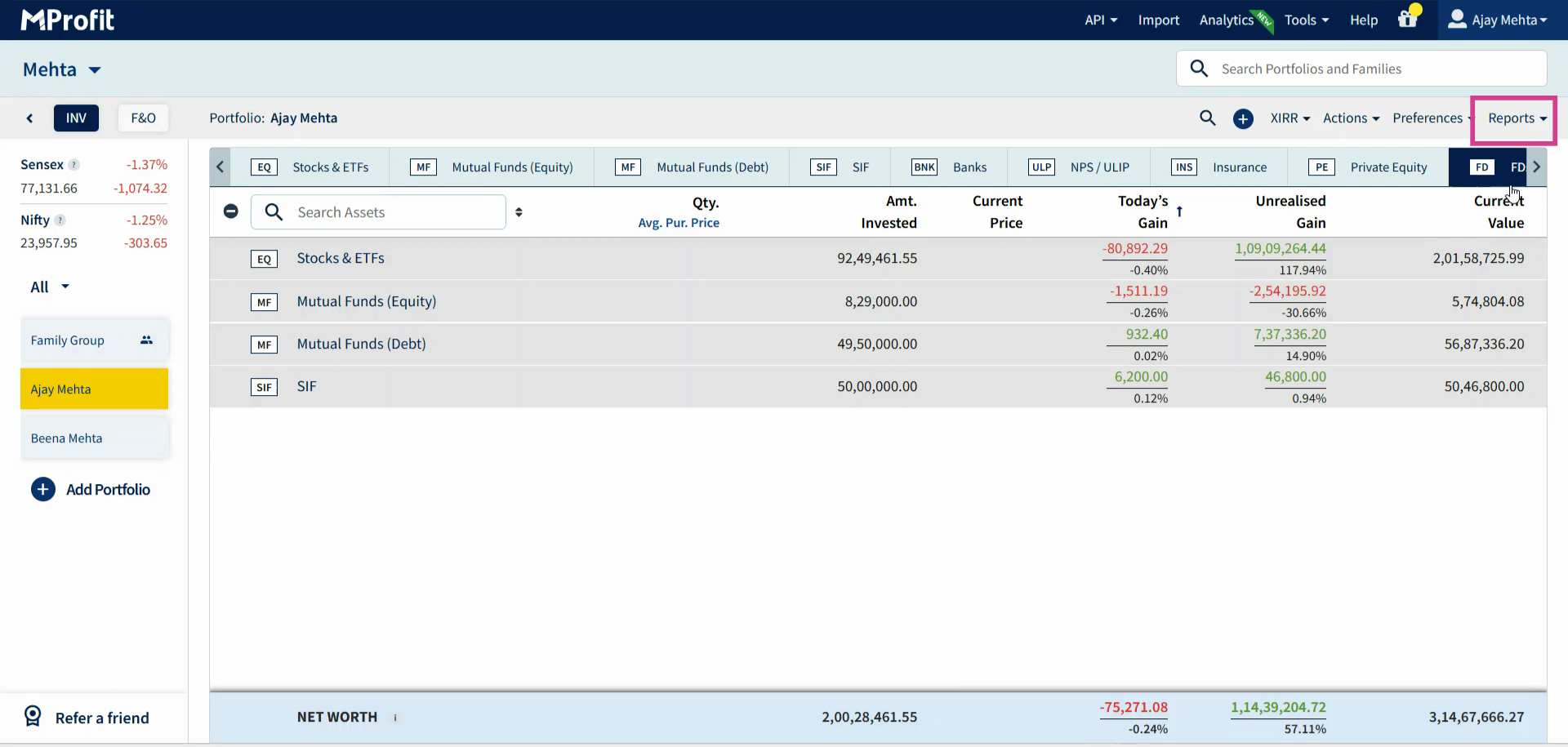Collapse all rows with the minus toggle
The image size is (1568, 747).
point(231,211)
